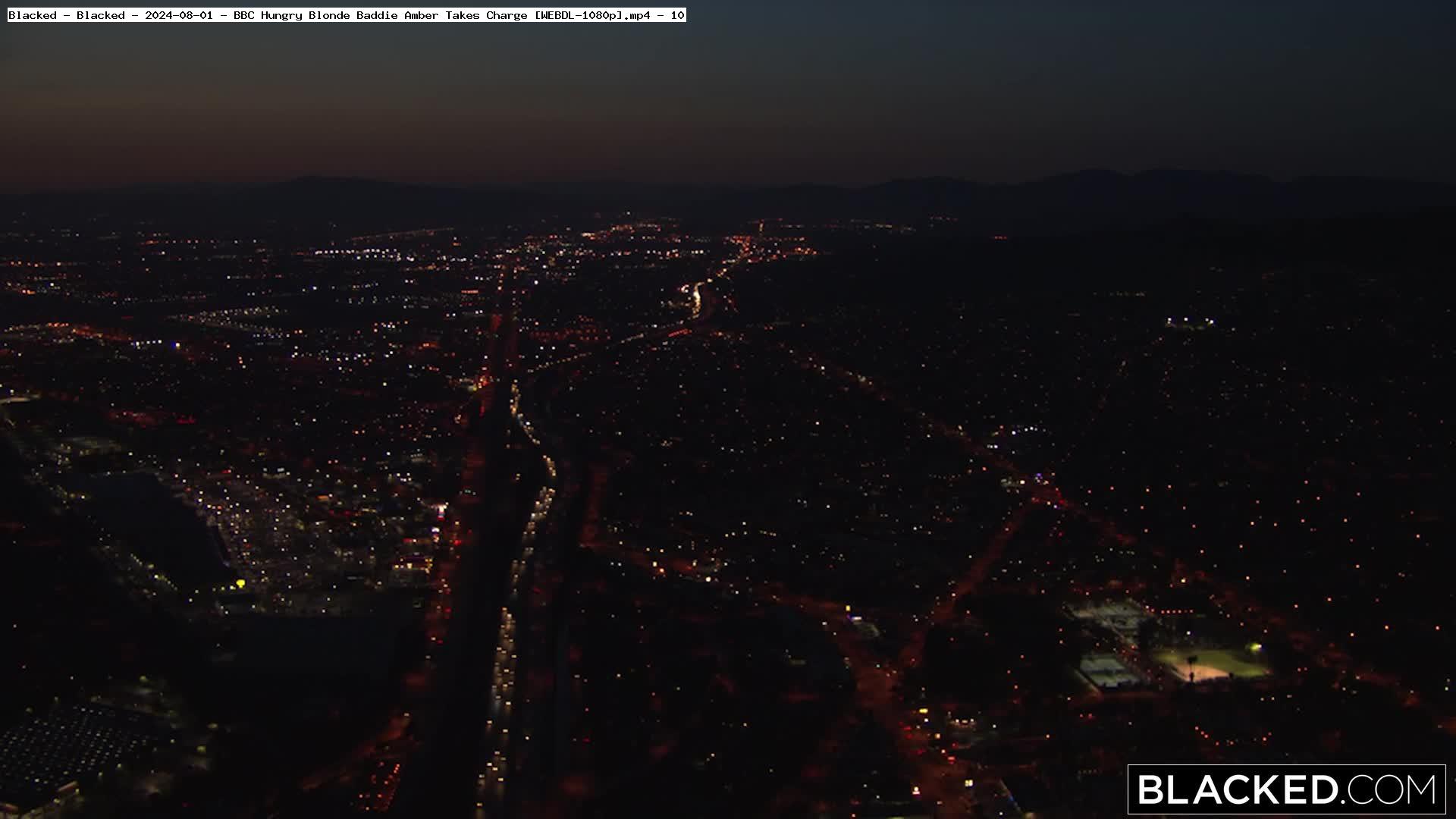Click the curving bright road near the horizon

click(696, 296)
